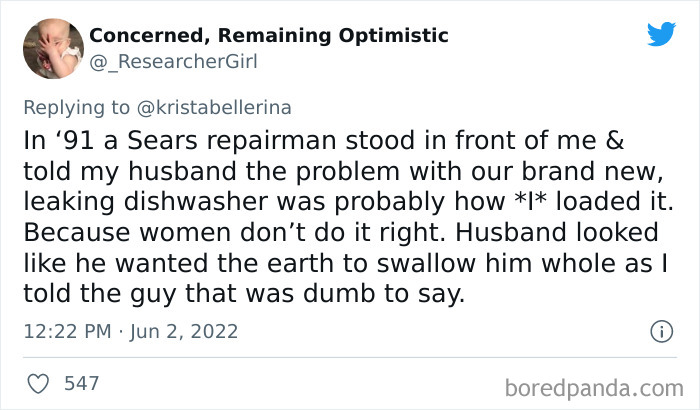Image resolution: width=700 pixels, height=410 pixels.
Task: Click the tweet's first line starting In '91
Action: (324, 141)
